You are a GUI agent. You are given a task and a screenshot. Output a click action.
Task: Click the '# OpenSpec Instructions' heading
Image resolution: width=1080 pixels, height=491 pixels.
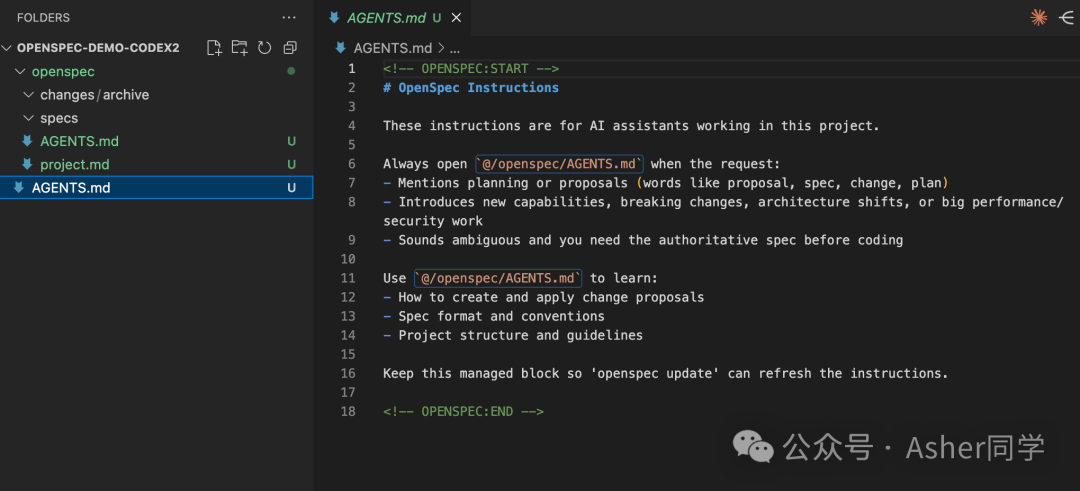[x=471, y=87]
